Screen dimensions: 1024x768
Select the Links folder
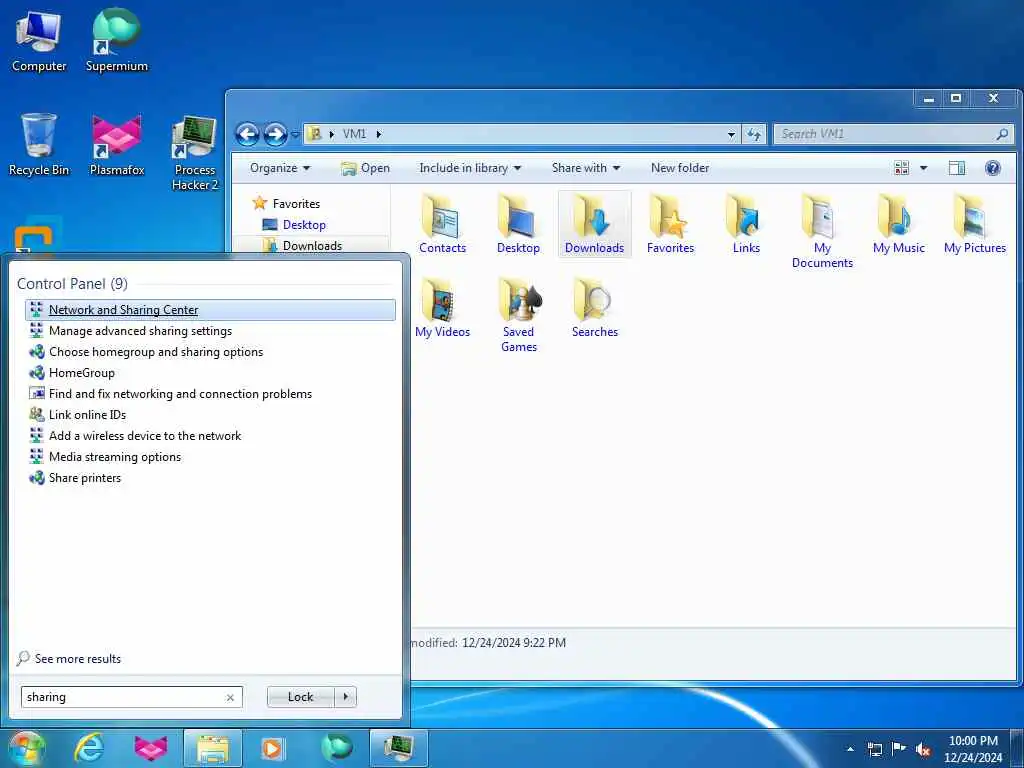tap(746, 224)
